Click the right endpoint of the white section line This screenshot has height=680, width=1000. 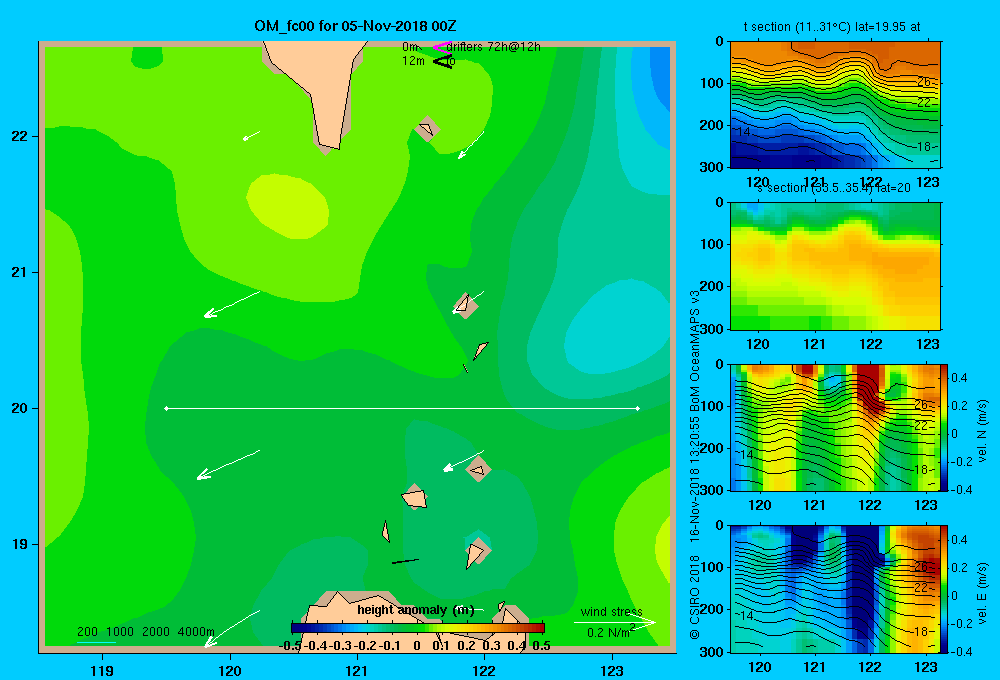click(638, 408)
